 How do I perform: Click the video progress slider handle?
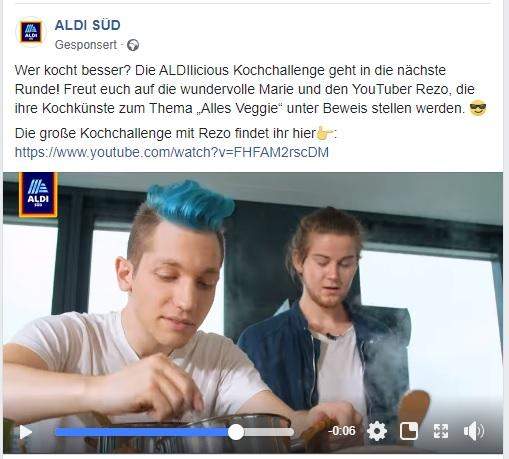pos(236,432)
